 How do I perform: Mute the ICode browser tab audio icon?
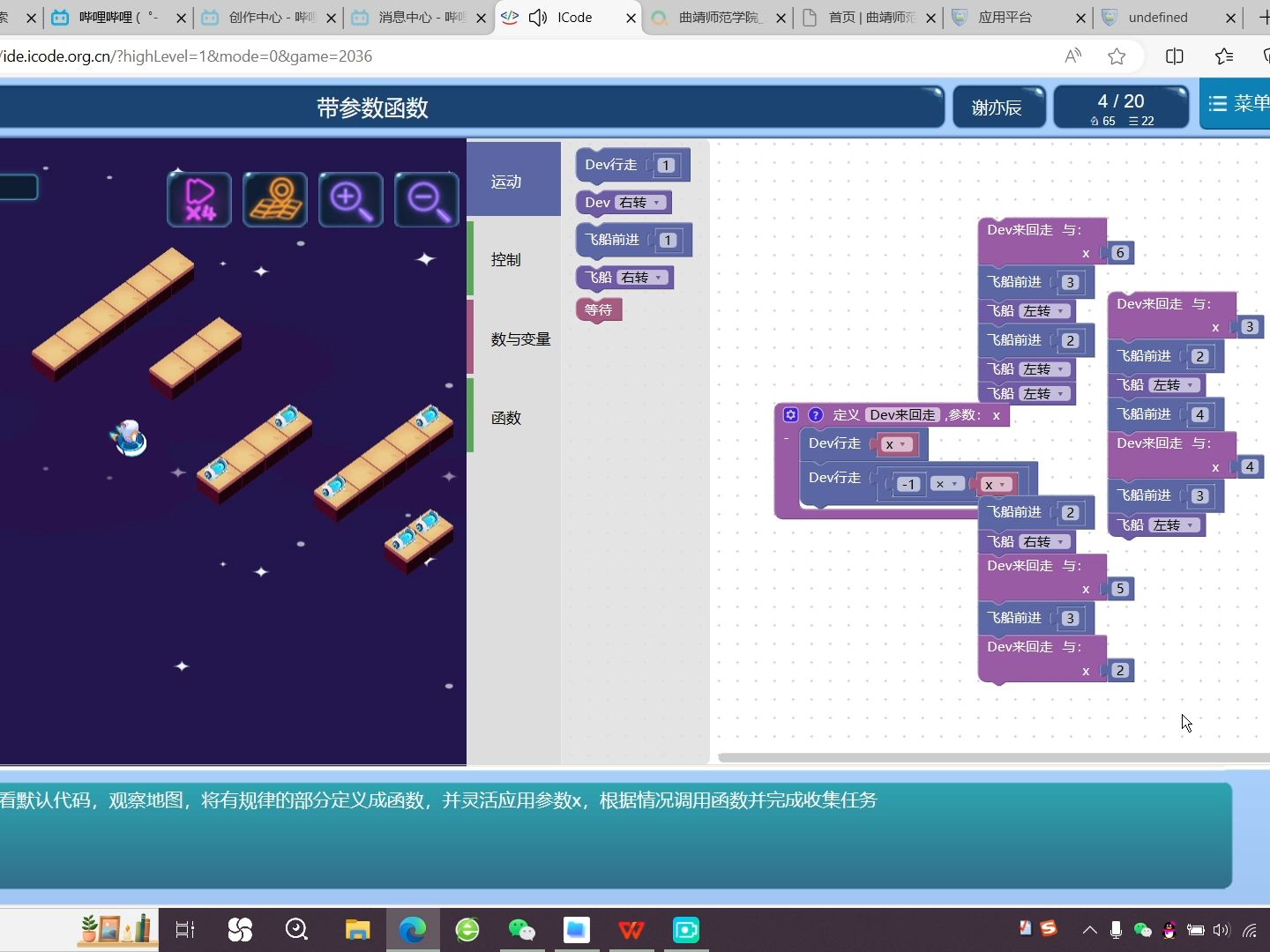point(538,18)
